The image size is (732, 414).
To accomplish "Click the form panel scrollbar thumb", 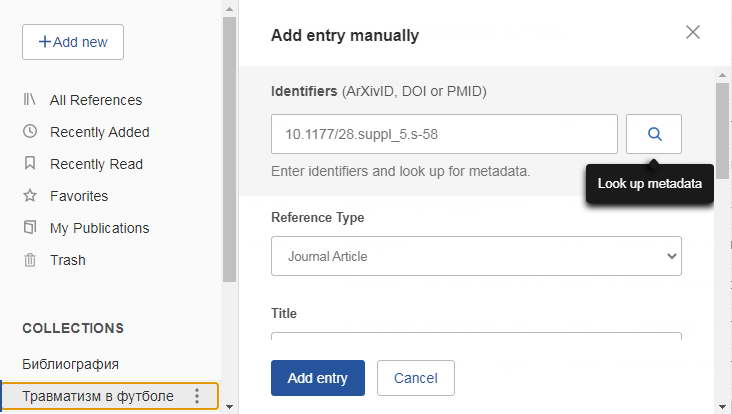I will point(722,130).
